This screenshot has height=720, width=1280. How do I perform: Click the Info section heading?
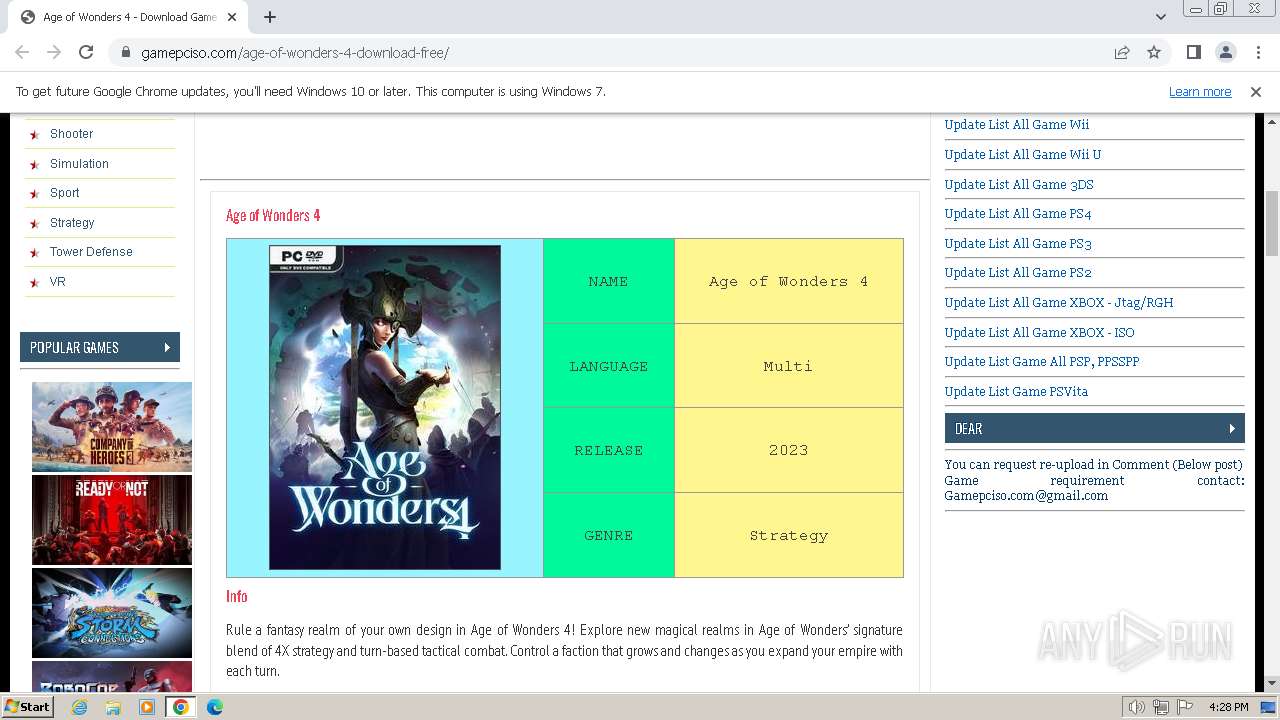[x=237, y=596]
